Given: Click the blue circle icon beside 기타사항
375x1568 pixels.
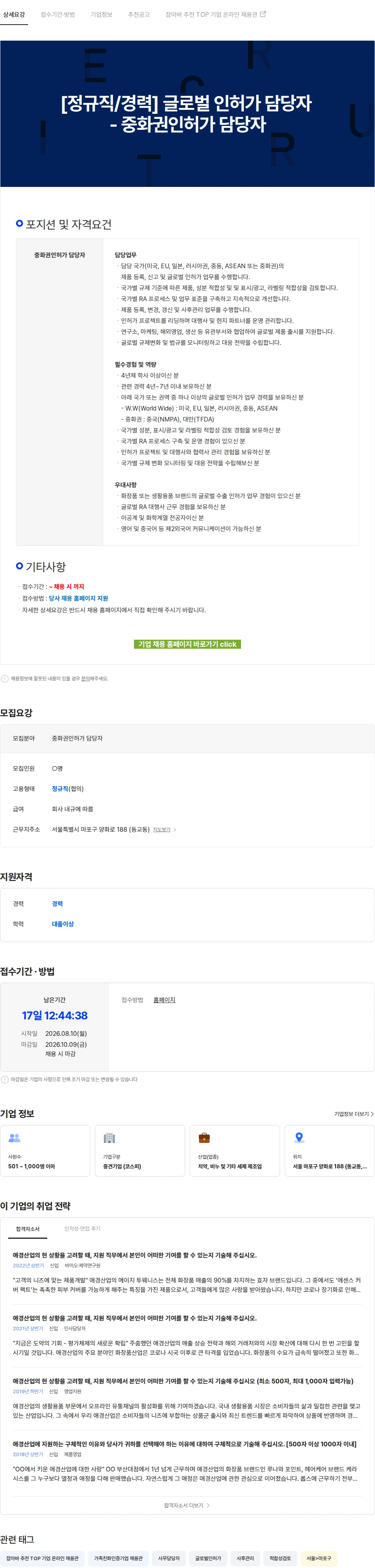Looking at the screenshot, I should point(20,566).
